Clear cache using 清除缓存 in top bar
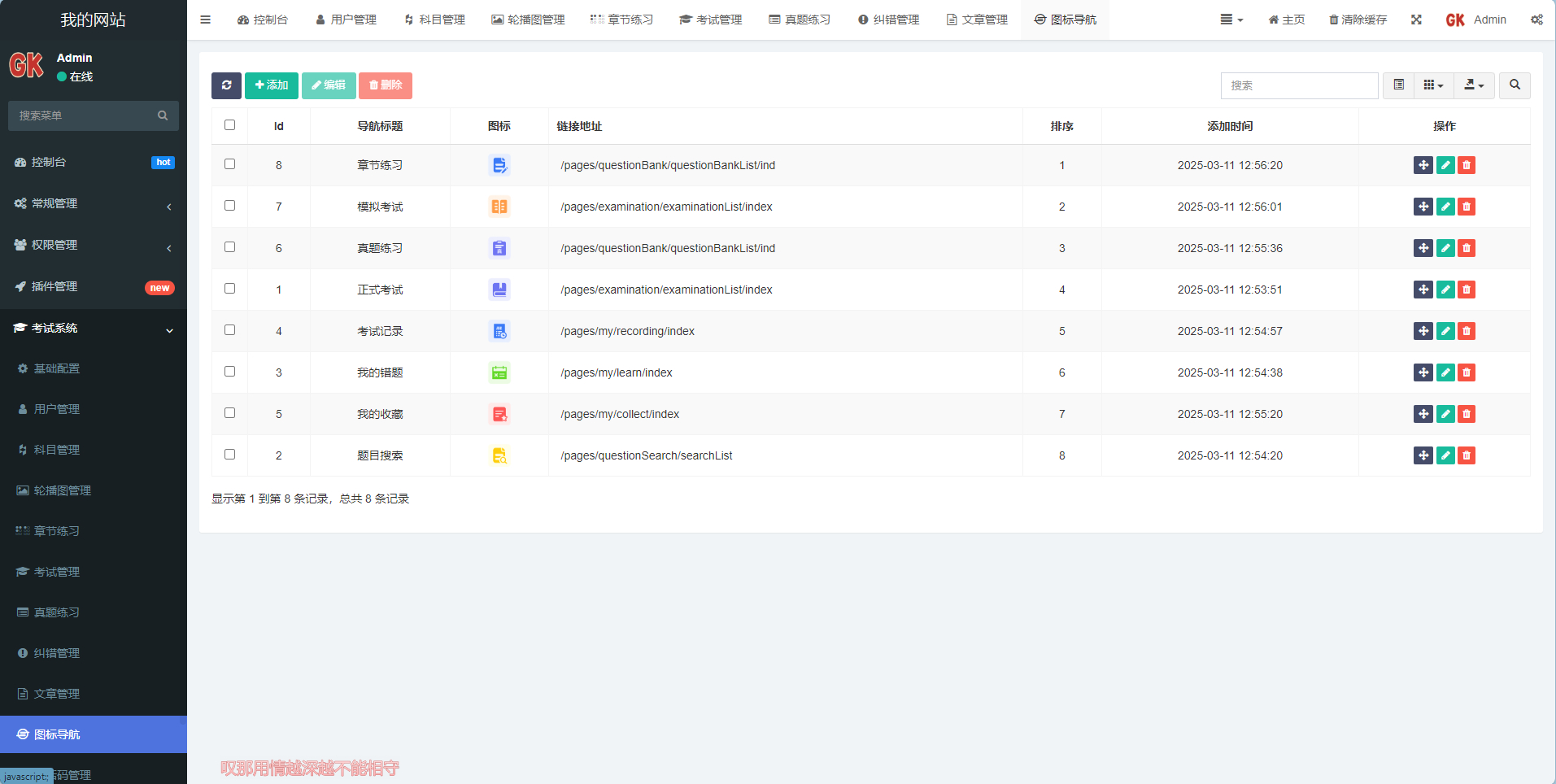This screenshot has height=784, width=1556. [1357, 19]
